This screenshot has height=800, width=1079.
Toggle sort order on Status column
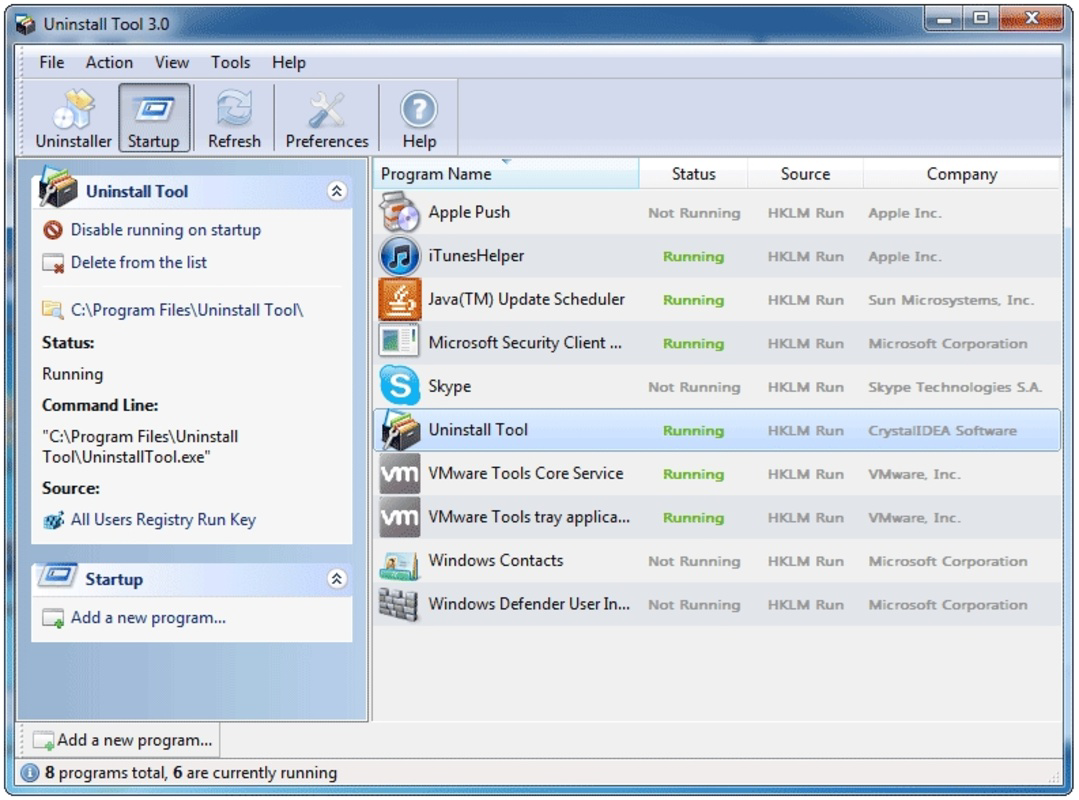pos(693,173)
